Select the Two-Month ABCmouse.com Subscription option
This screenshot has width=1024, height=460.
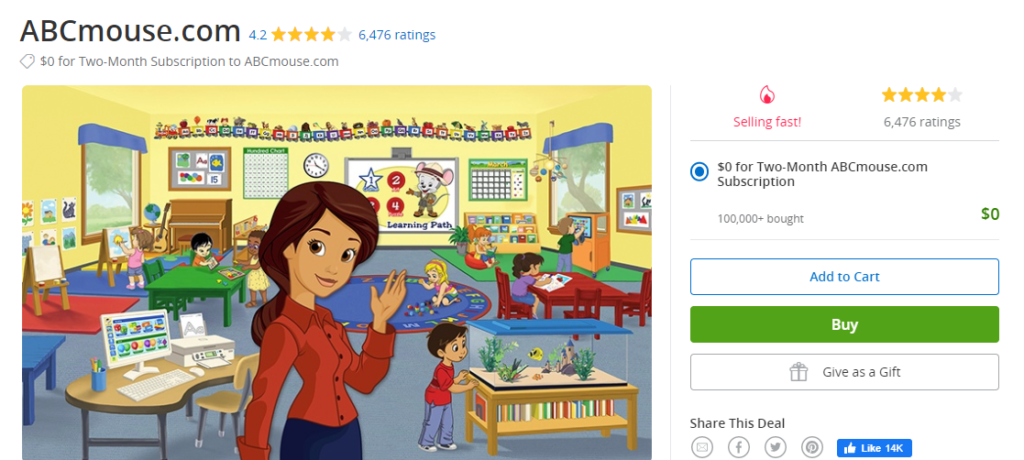pos(699,173)
